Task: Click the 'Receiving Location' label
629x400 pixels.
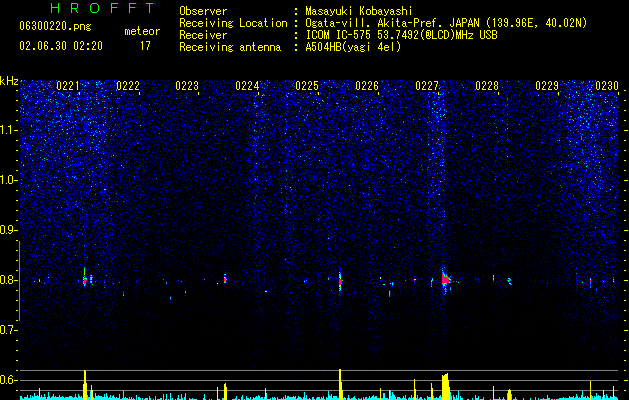Action: [x=233, y=23]
